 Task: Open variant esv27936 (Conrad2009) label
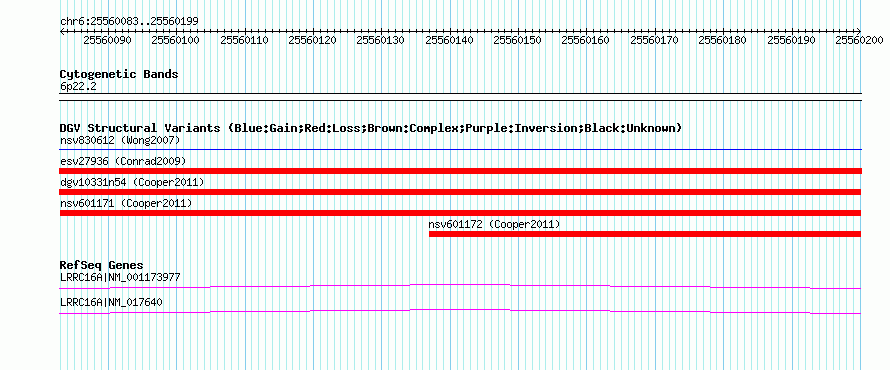[123, 161]
